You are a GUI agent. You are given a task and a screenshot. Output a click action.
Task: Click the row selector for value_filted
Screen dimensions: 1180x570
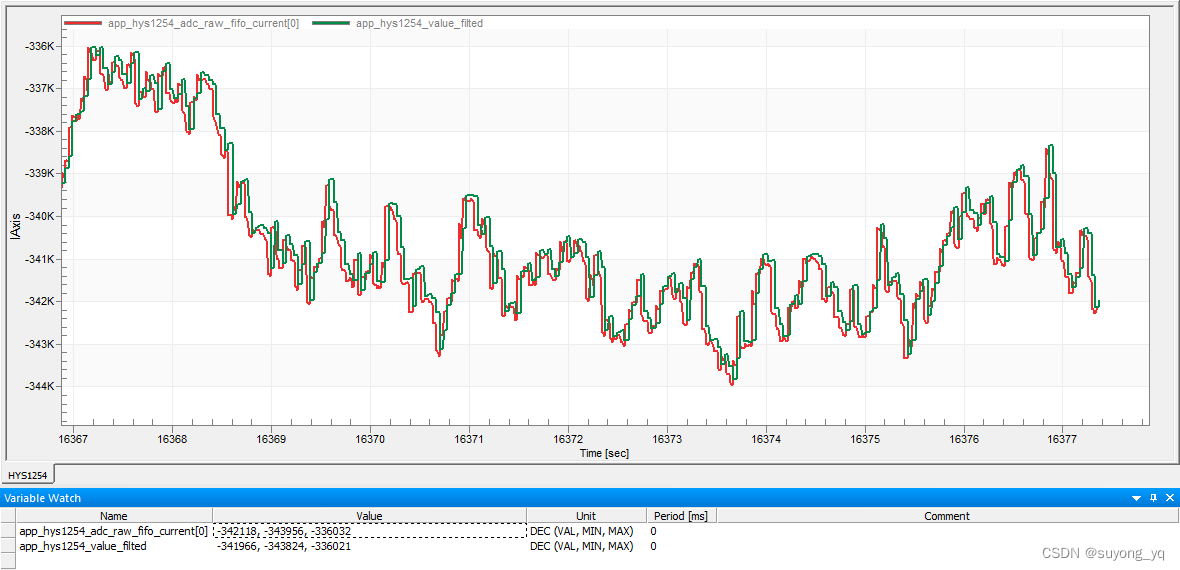(x=8, y=546)
